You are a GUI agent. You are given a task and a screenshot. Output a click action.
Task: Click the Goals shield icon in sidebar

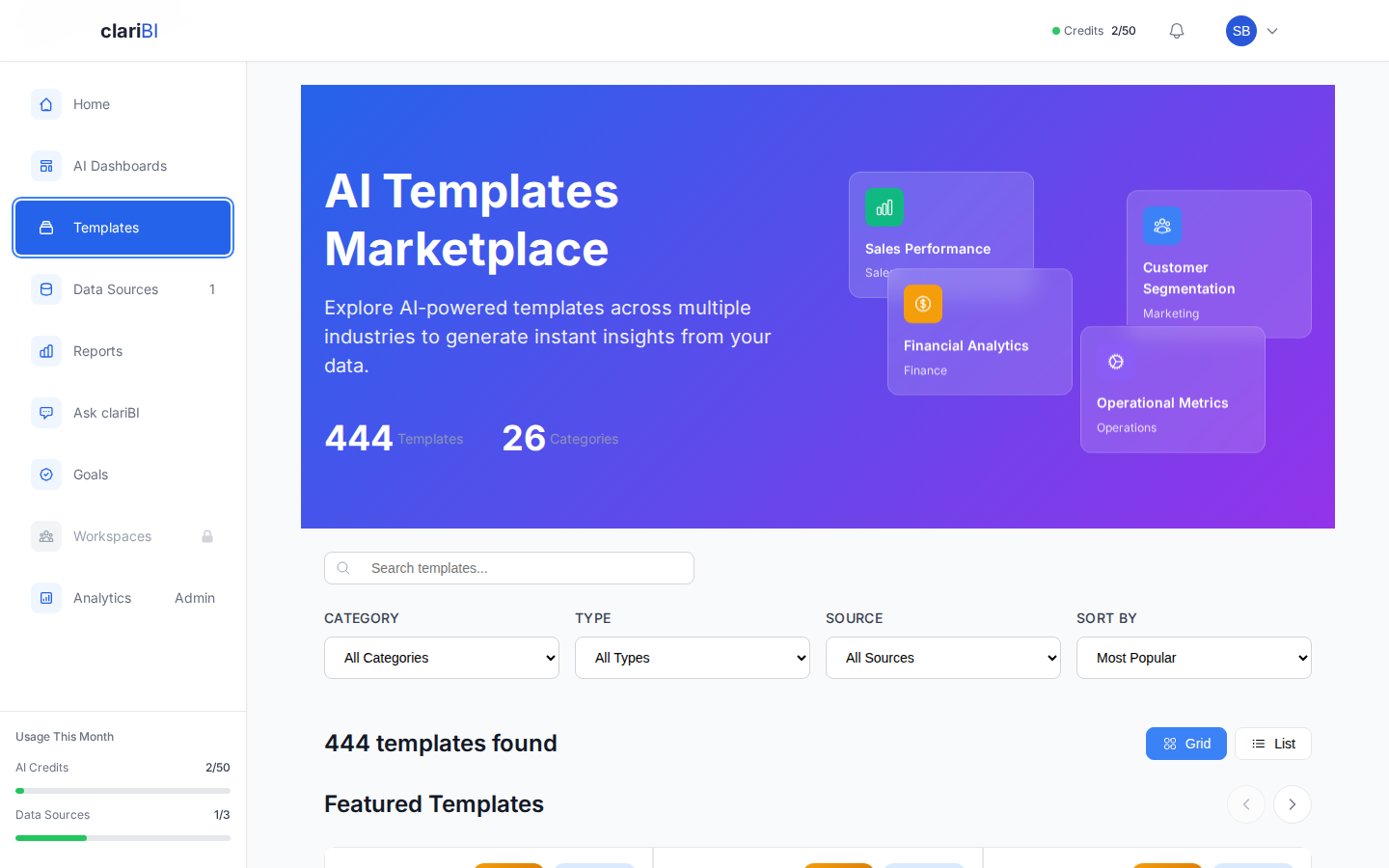[x=46, y=475]
